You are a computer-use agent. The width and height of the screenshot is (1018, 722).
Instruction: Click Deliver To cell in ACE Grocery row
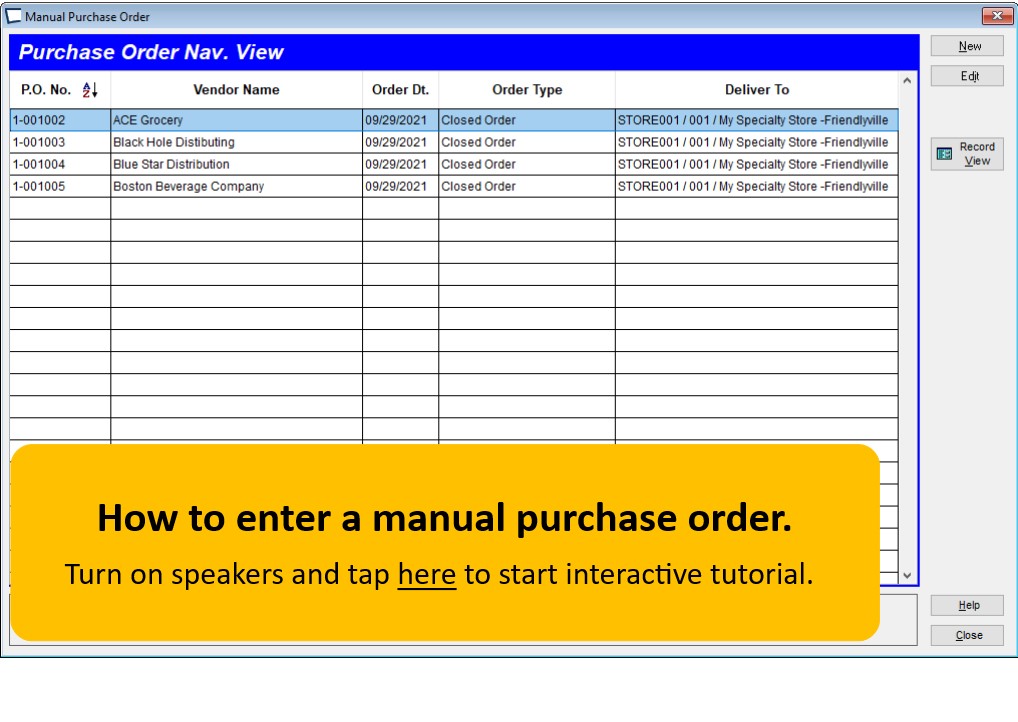(x=757, y=120)
